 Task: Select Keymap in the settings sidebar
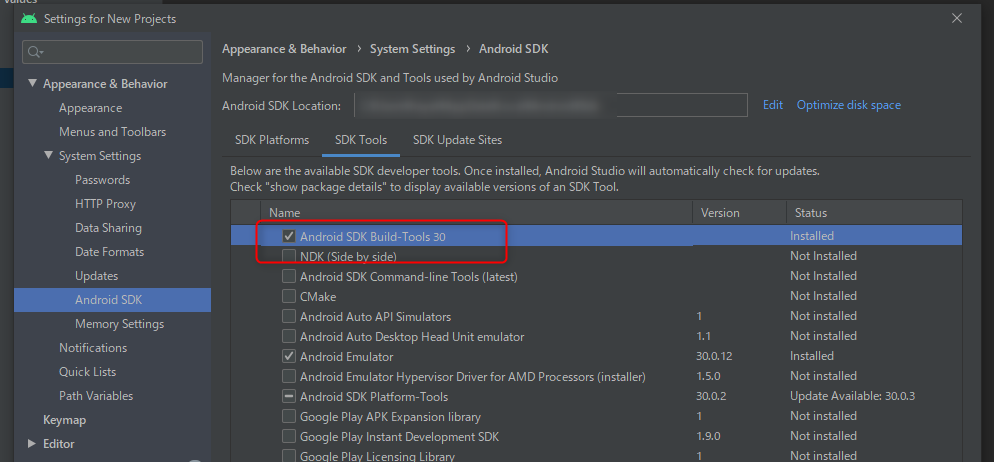click(64, 420)
